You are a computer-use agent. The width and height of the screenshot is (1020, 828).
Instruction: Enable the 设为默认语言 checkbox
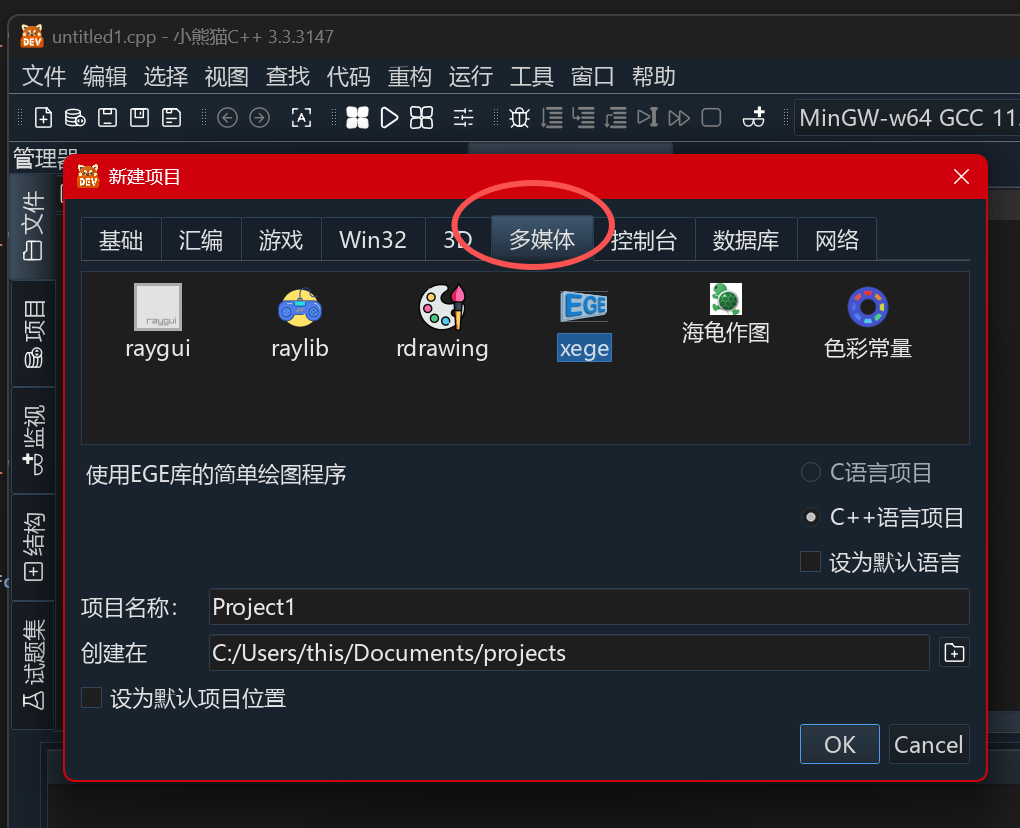pyautogui.click(x=811, y=562)
